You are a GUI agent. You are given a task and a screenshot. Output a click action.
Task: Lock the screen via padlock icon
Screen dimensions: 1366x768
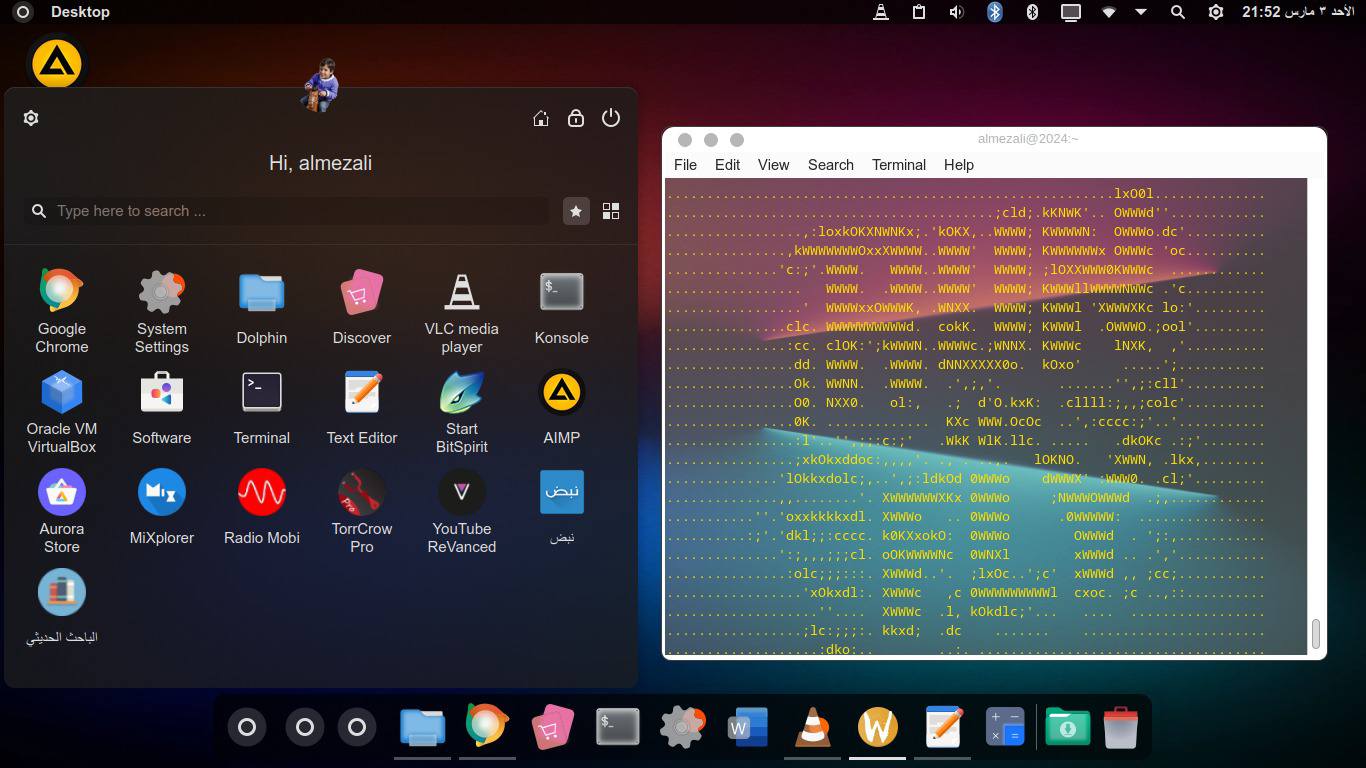tap(576, 118)
